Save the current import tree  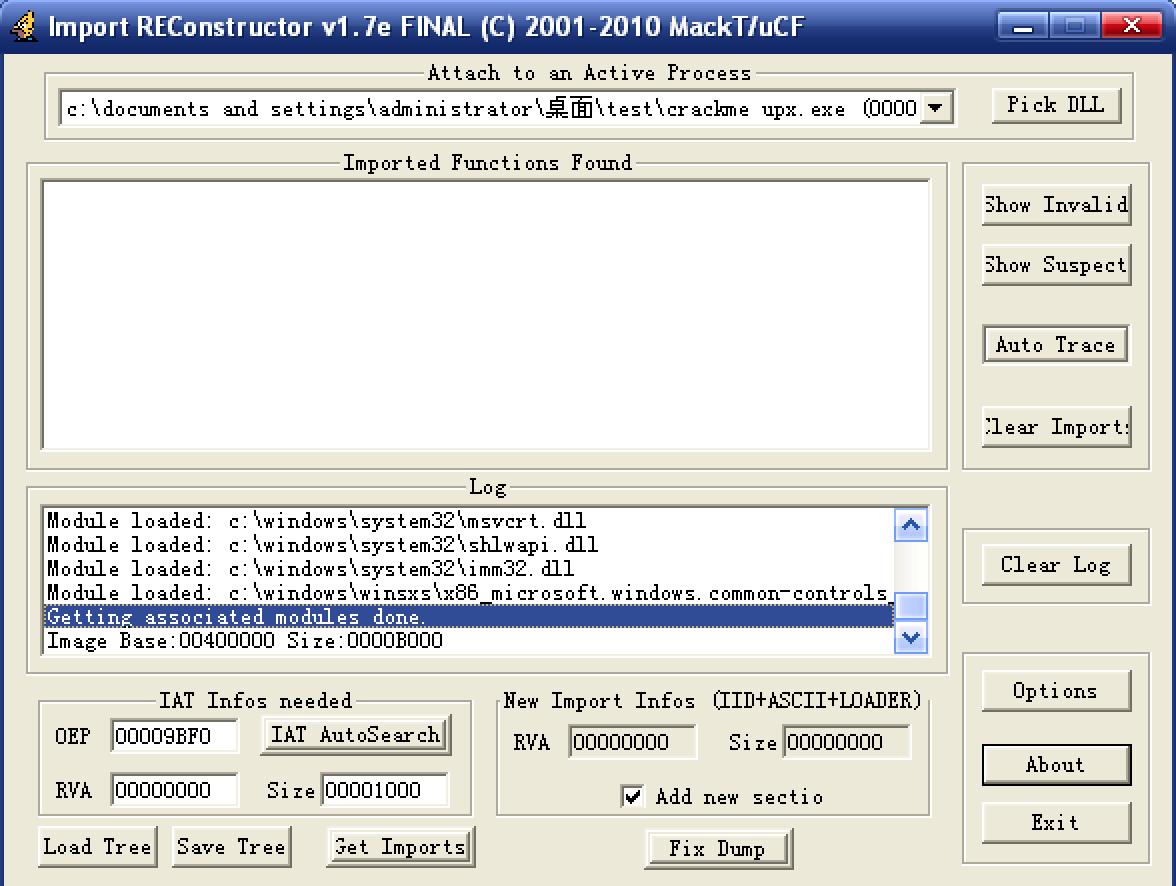pos(231,847)
